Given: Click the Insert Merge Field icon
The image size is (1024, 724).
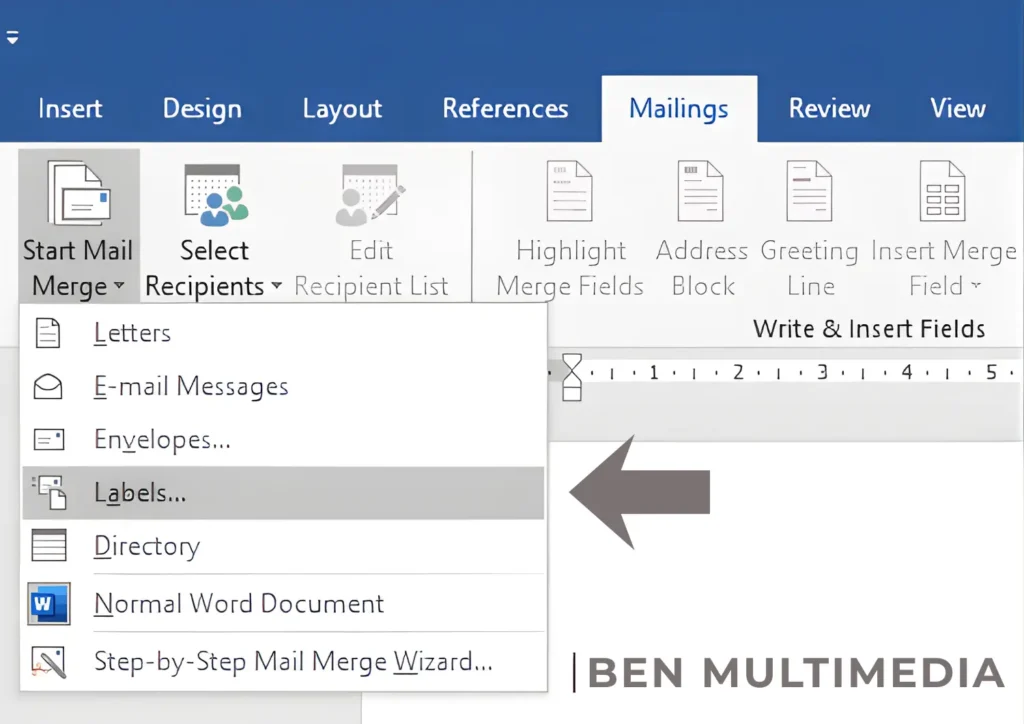Looking at the screenshot, I should [941, 190].
